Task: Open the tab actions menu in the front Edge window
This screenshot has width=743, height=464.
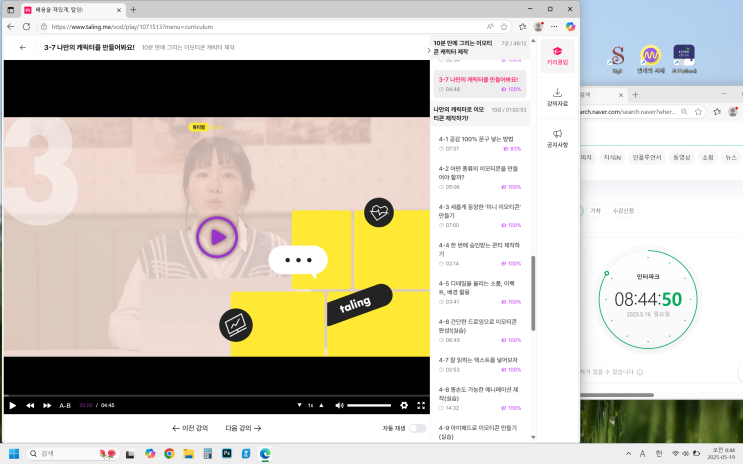Action: click(x=10, y=9)
